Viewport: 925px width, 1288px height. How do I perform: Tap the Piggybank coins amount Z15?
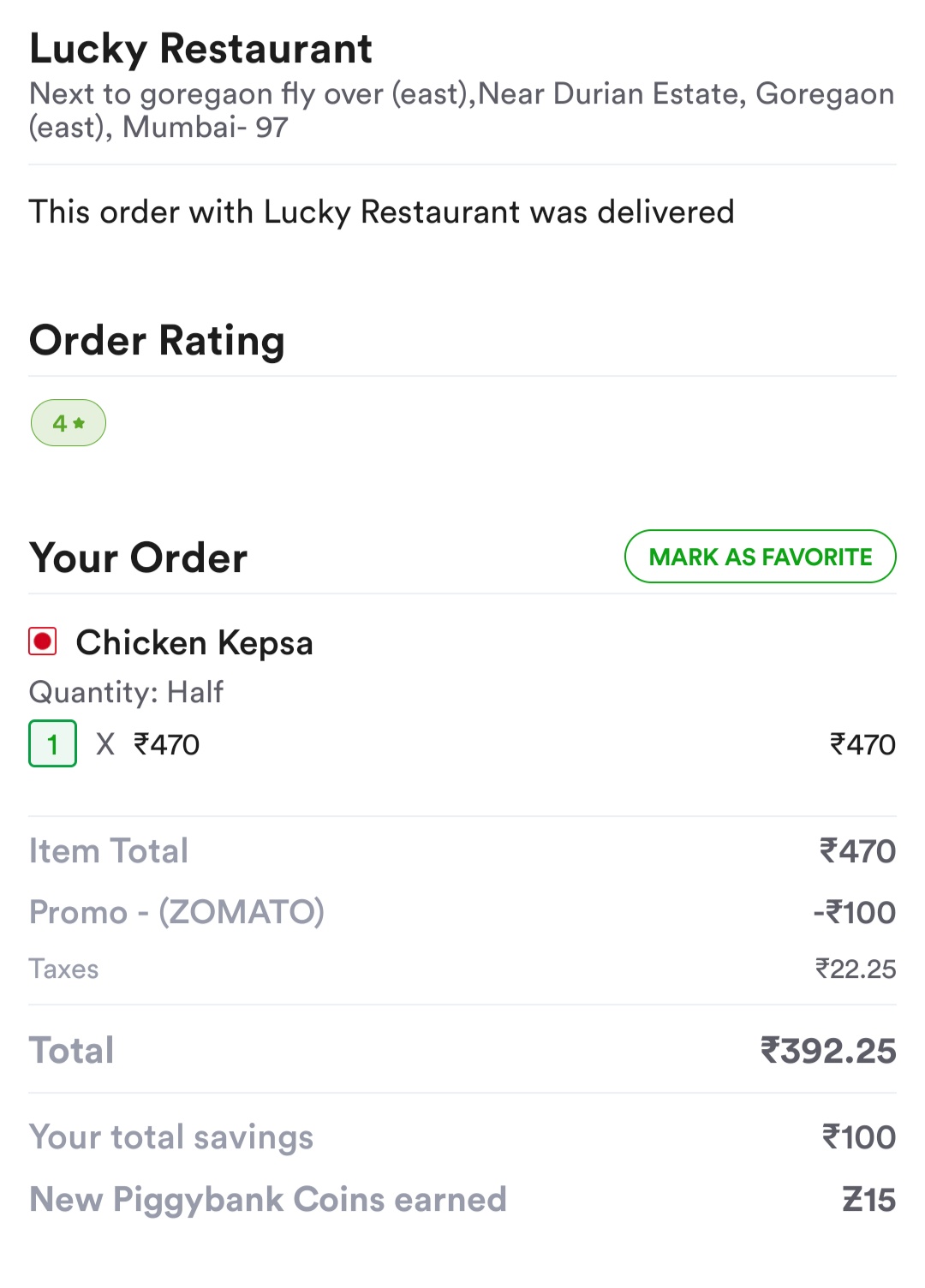click(x=868, y=1200)
